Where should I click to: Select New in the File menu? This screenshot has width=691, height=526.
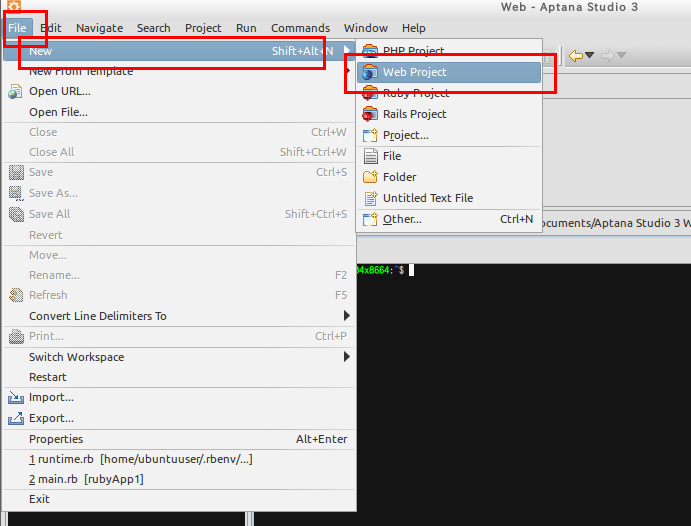[178, 51]
